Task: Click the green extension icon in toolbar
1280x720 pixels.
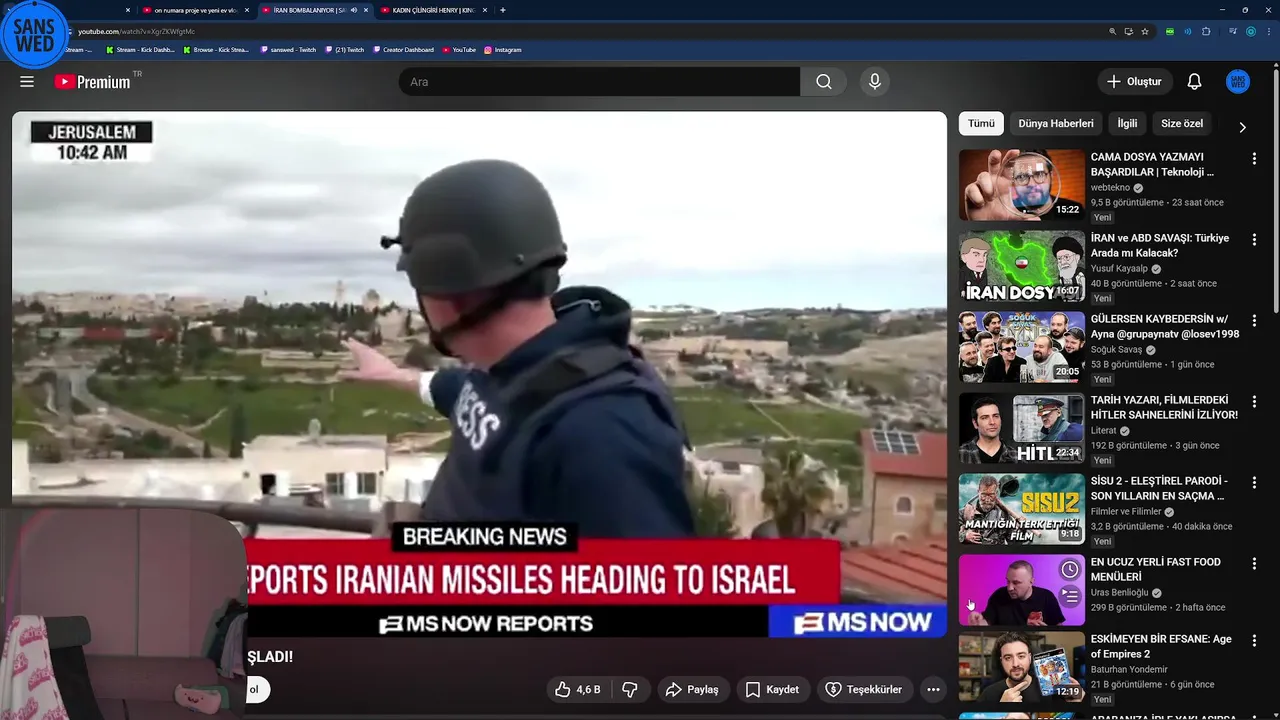Action: pyautogui.click(x=1170, y=31)
